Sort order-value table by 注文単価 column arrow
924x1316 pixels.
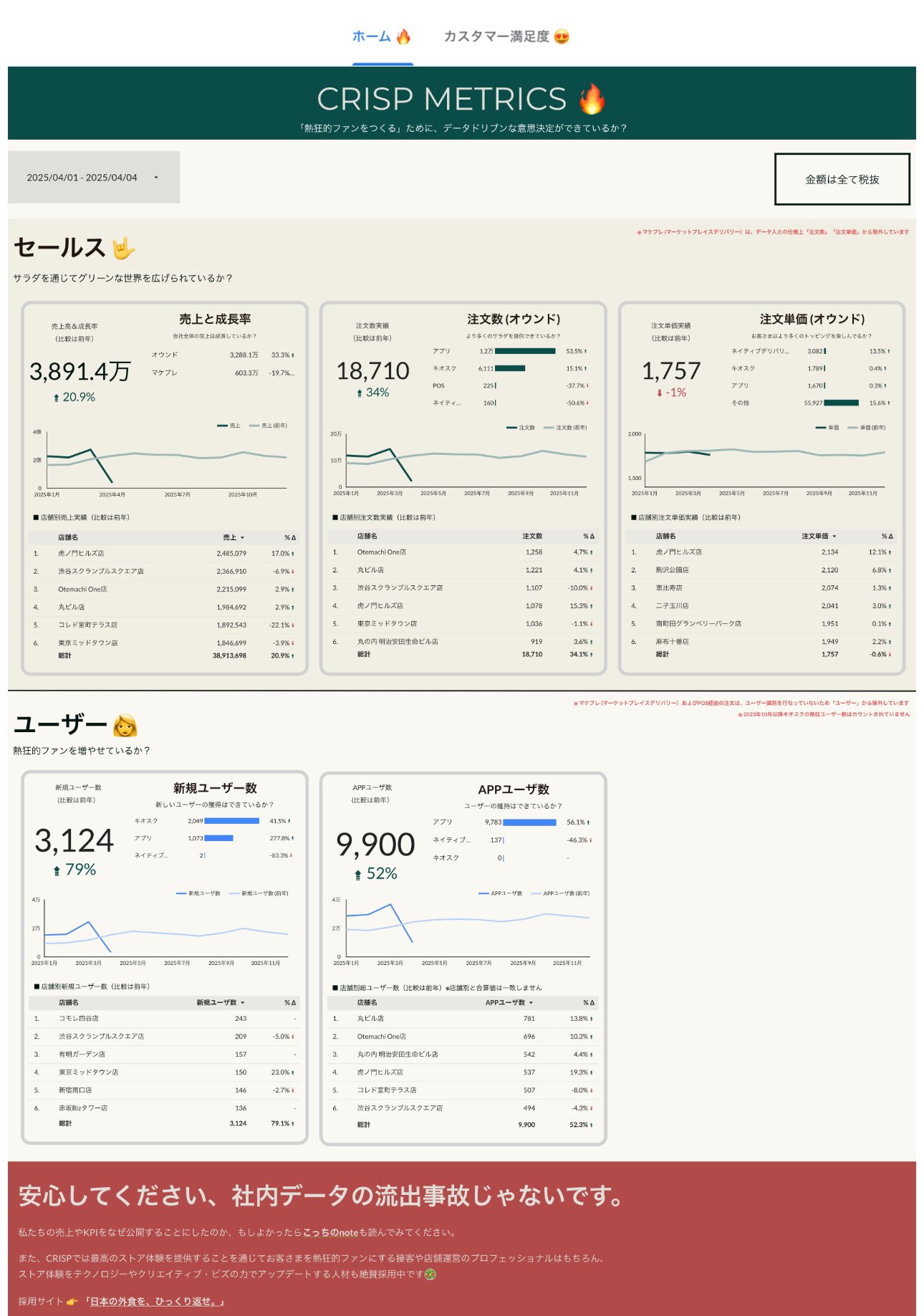(834, 537)
